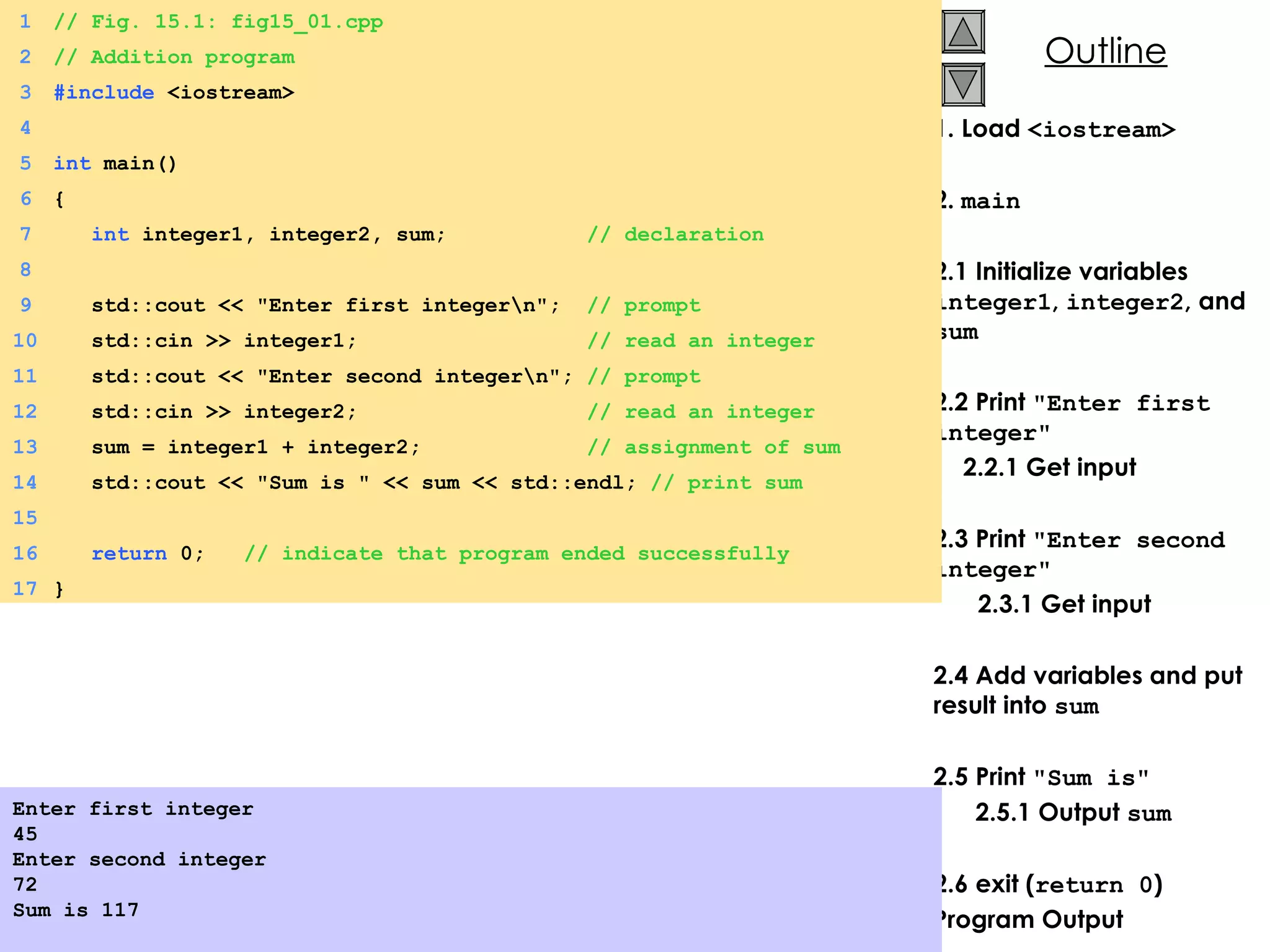Image resolution: width=1270 pixels, height=952 pixels.
Task: Click the 'int main()' code line
Action: 115,164
